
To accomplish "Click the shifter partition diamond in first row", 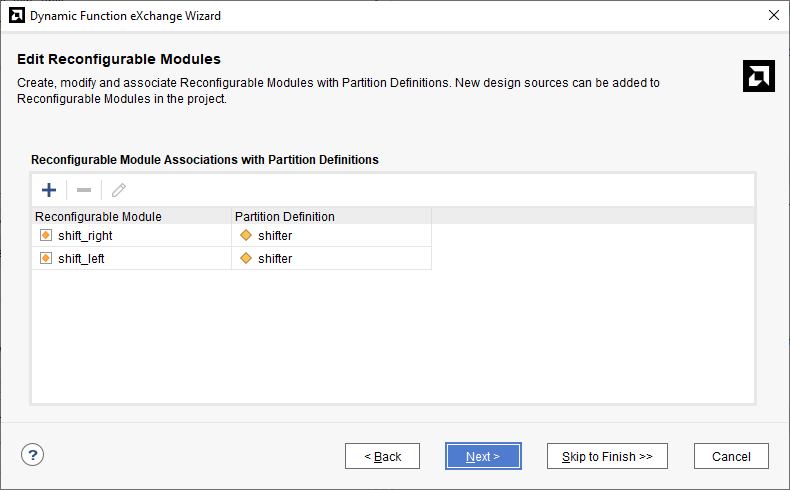I will 246,236.
